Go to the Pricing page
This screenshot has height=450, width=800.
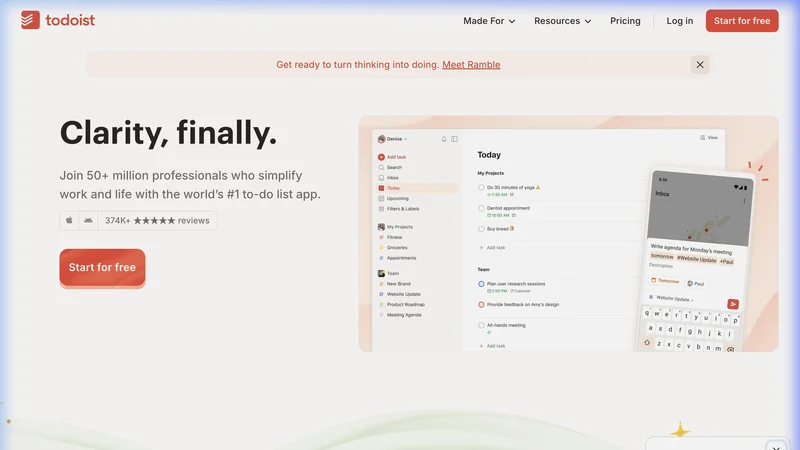(625, 21)
